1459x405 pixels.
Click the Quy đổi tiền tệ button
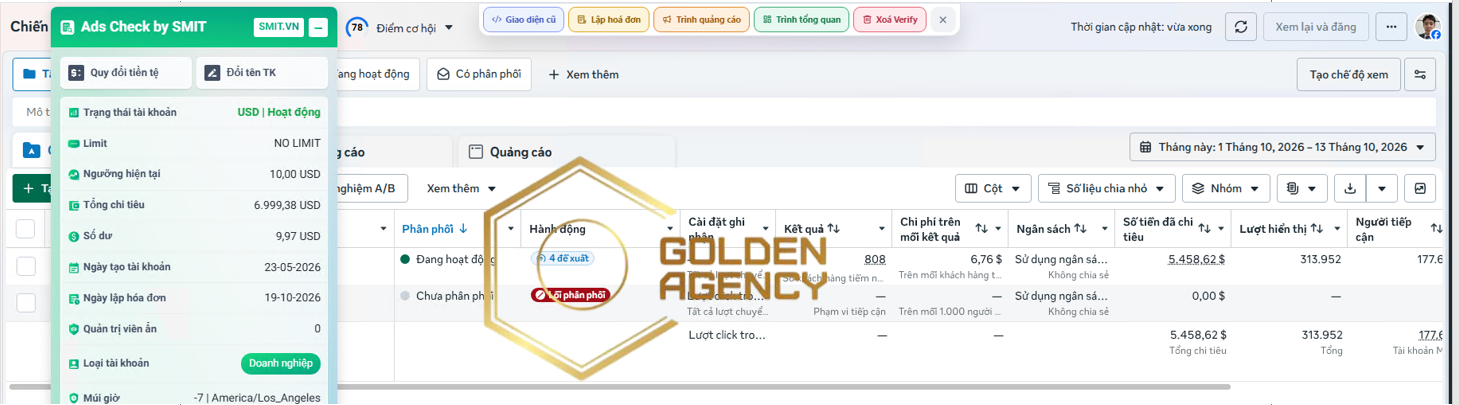[x=125, y=73]
